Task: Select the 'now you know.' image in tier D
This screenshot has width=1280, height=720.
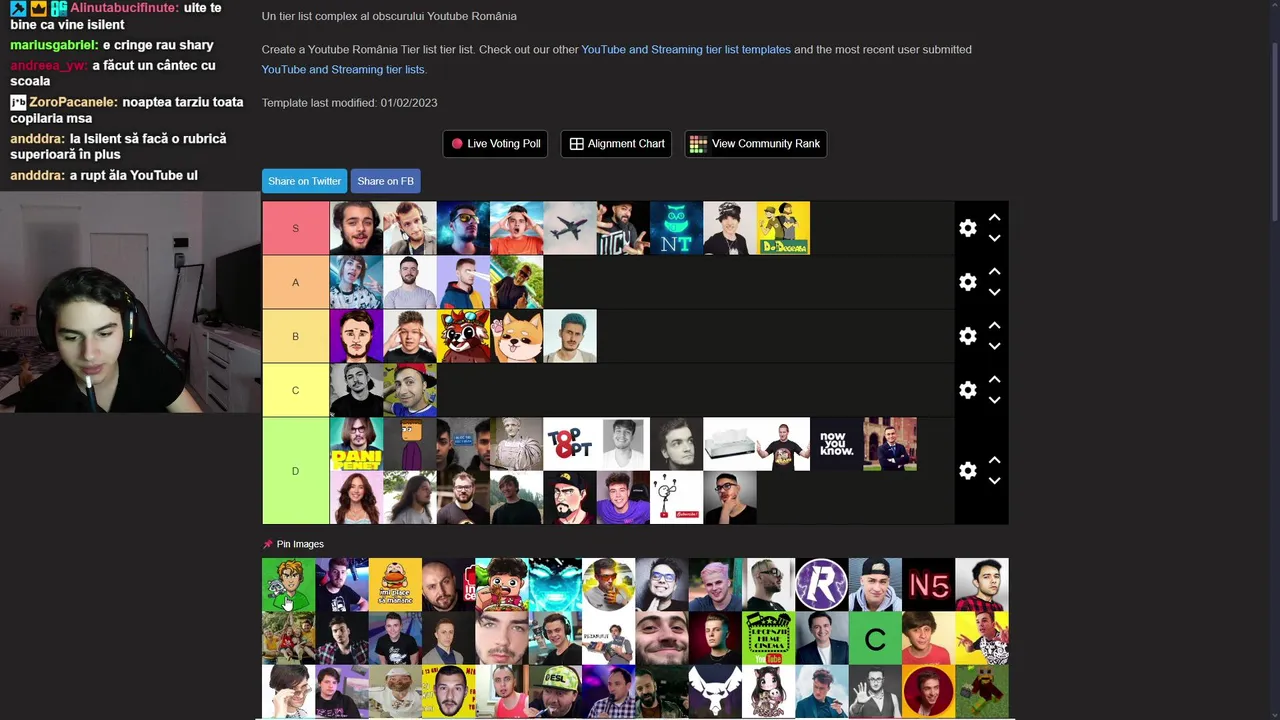Action: (x=836, y=444)
